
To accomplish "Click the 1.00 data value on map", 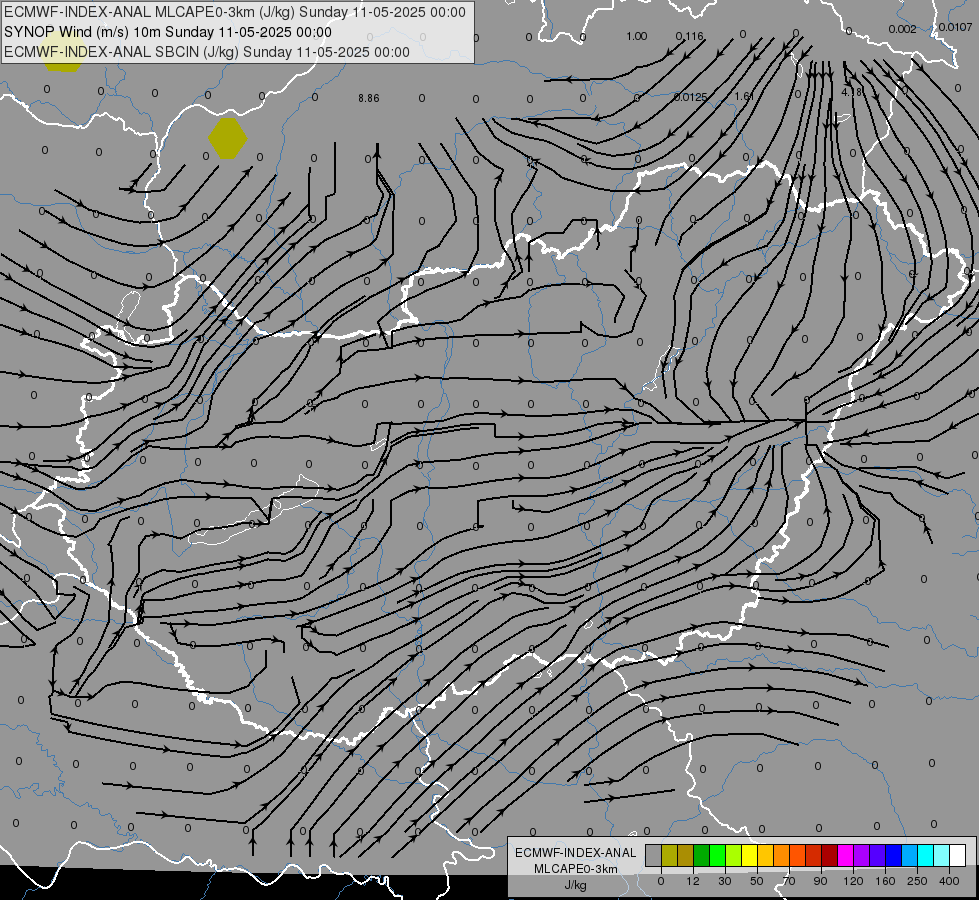I will [x=636, y=36].
